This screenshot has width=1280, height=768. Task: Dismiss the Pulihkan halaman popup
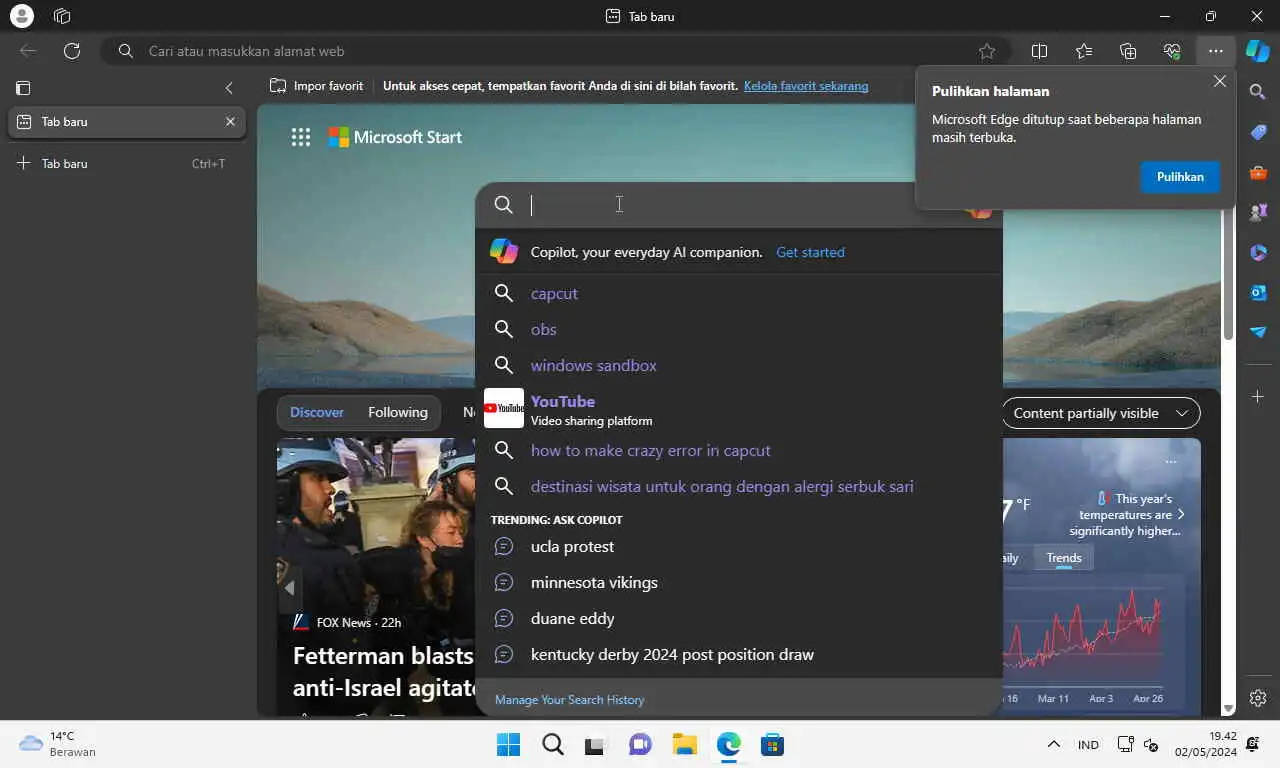(x=1219, y=81)
